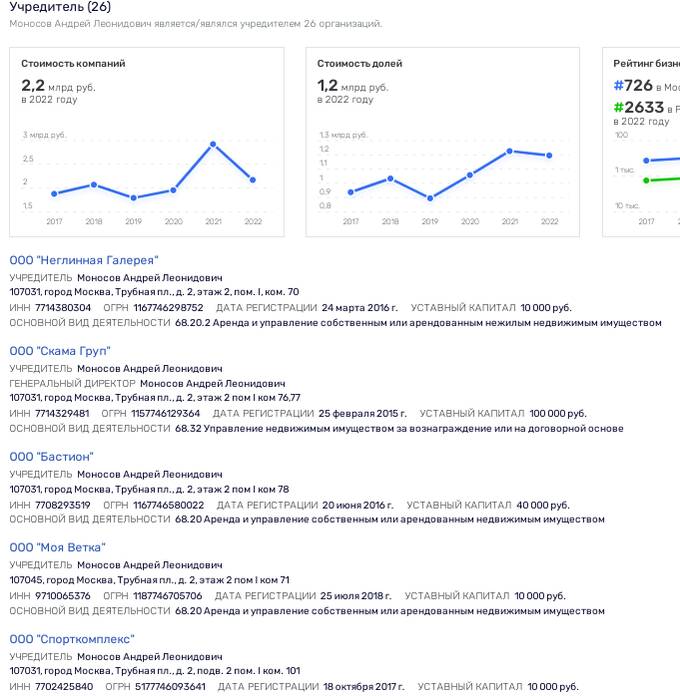
Task: Select the 2022 point on Стоимость компаний chart
Action: click(x=253, y=180)
